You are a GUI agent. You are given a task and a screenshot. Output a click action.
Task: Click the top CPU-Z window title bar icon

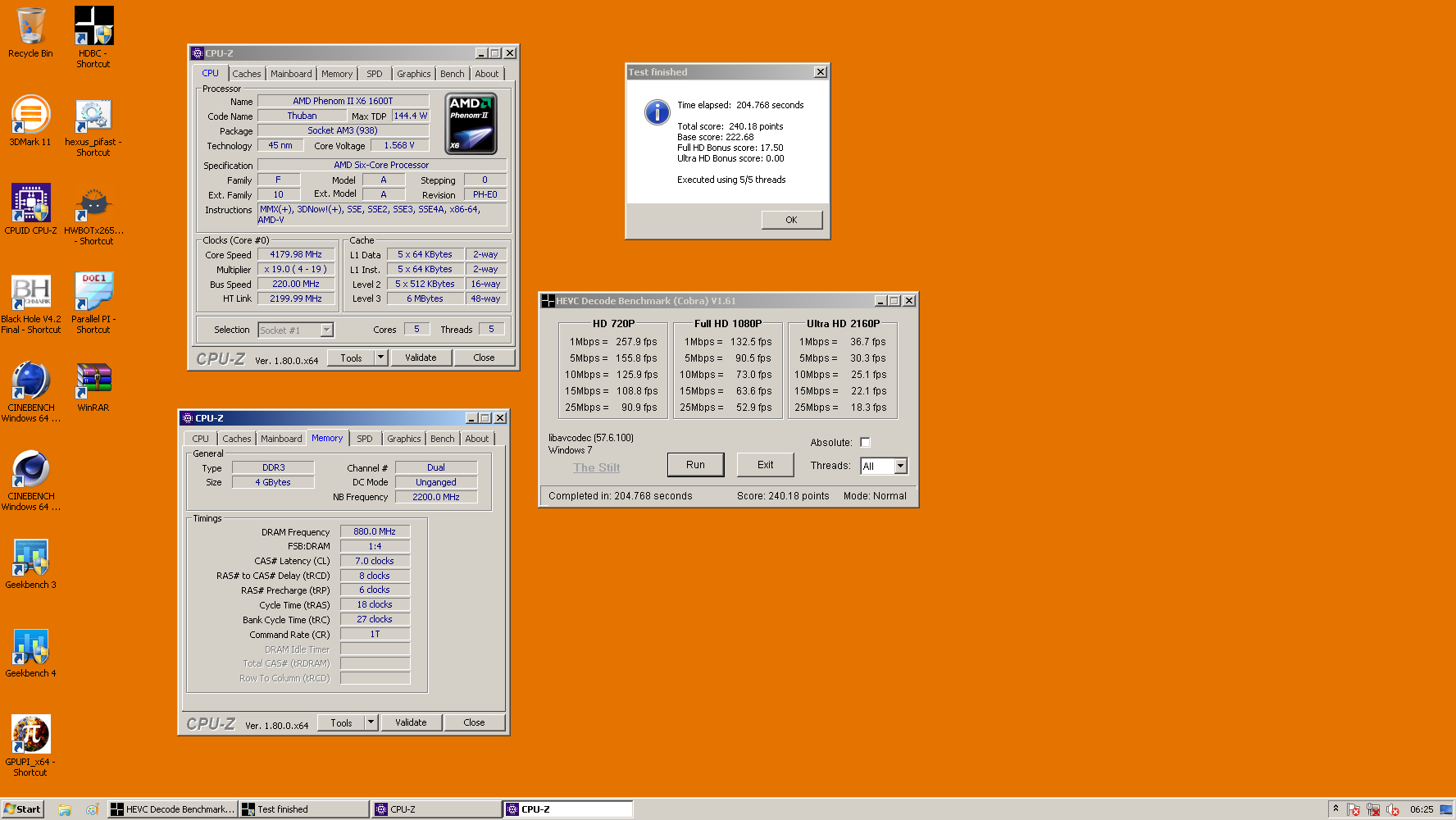(x=198, y=53)
